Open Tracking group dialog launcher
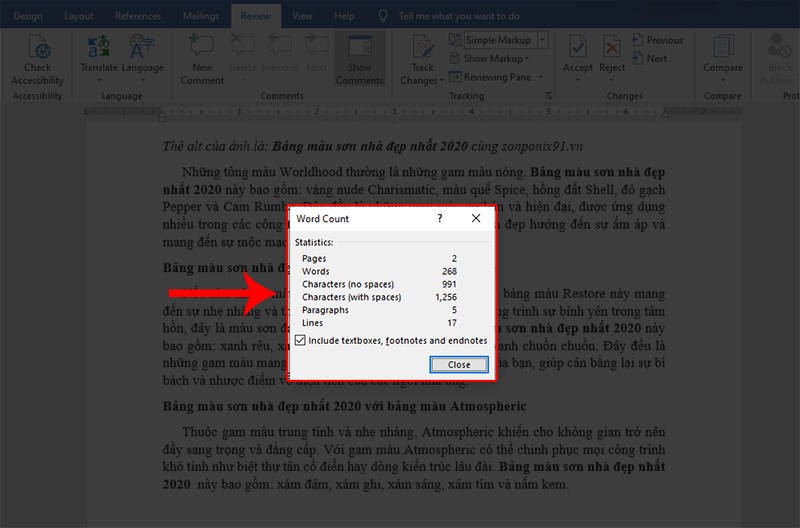 click(x=548, y=95)
